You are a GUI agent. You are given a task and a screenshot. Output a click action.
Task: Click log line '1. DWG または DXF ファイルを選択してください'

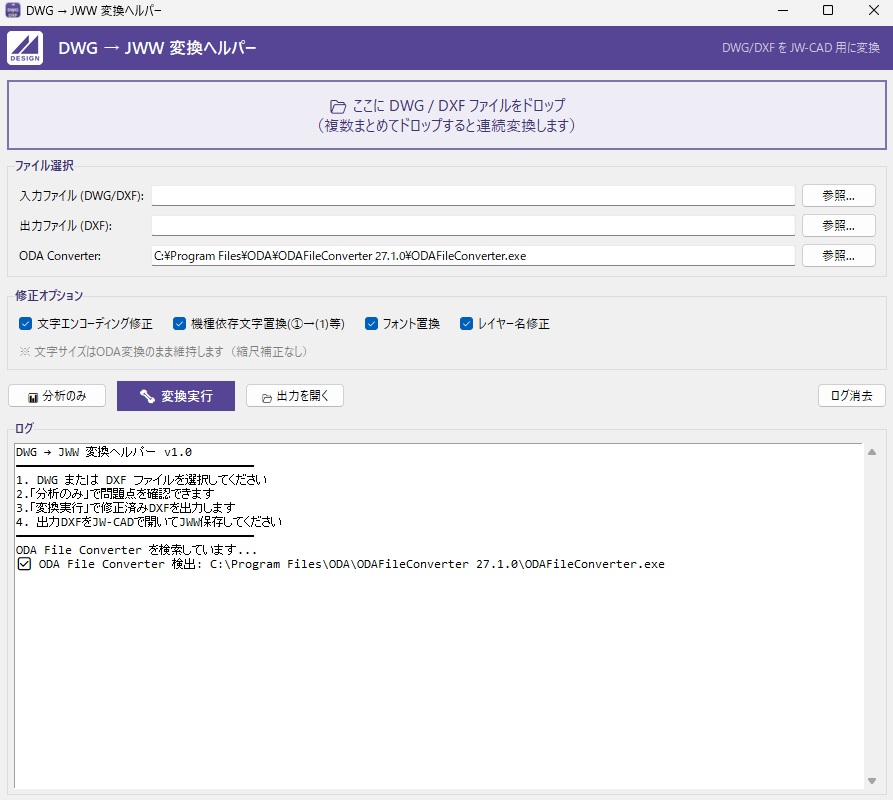click(x=141, y=480)
